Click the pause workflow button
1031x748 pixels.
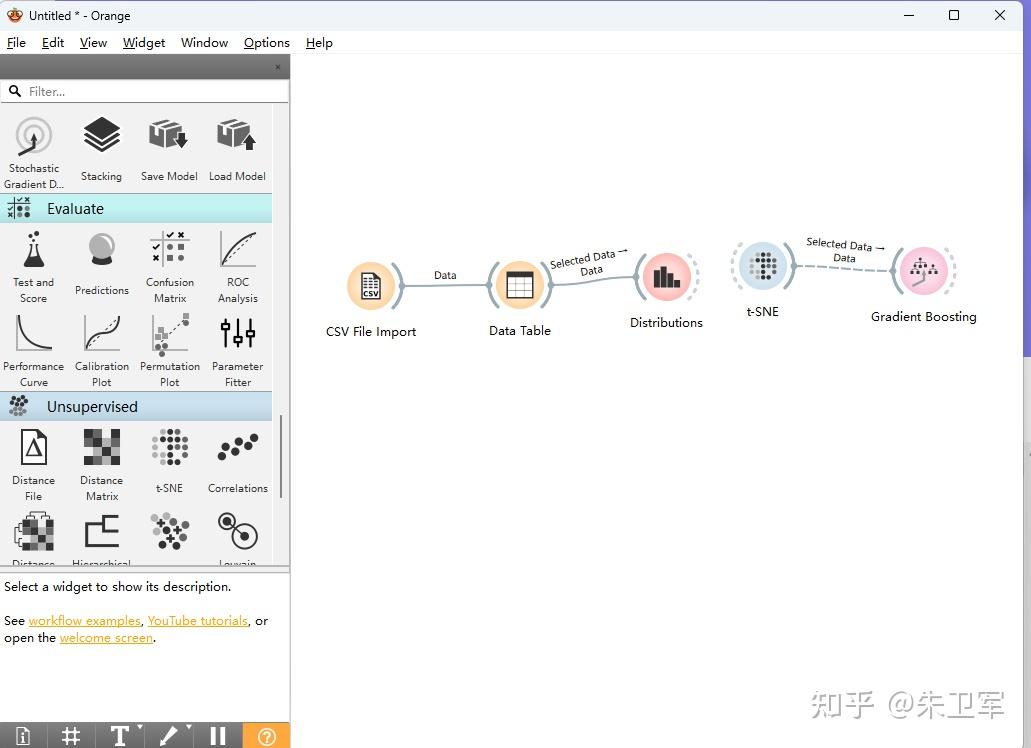(x=218, y=736)
